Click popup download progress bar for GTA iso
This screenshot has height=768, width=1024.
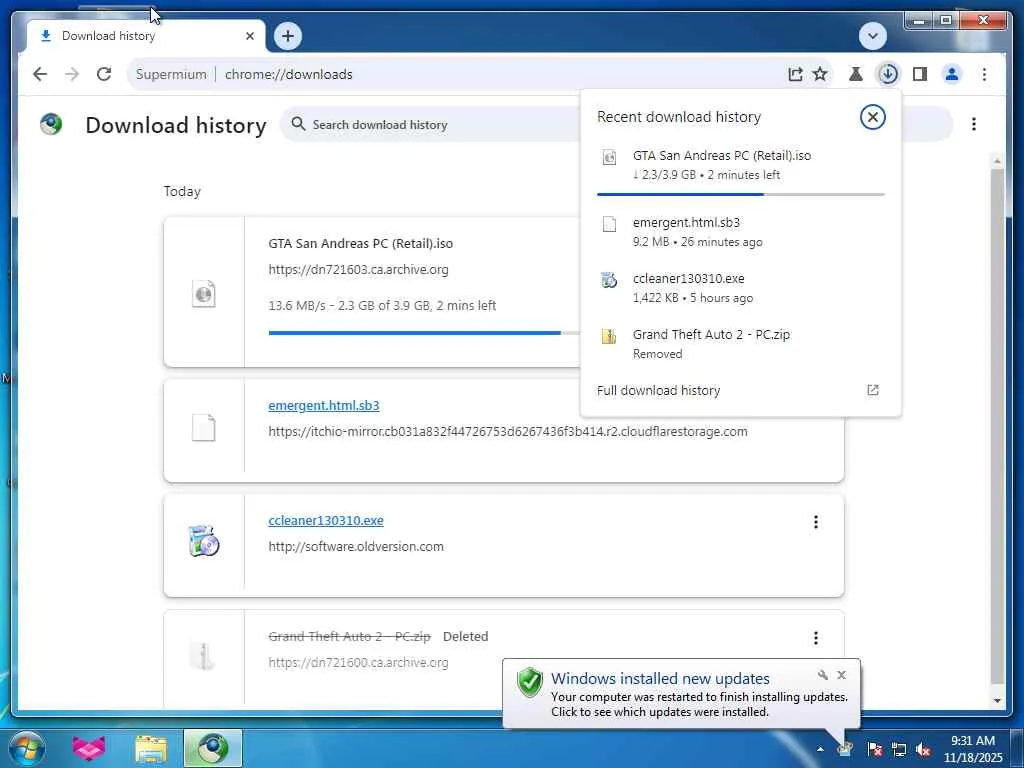741,195
